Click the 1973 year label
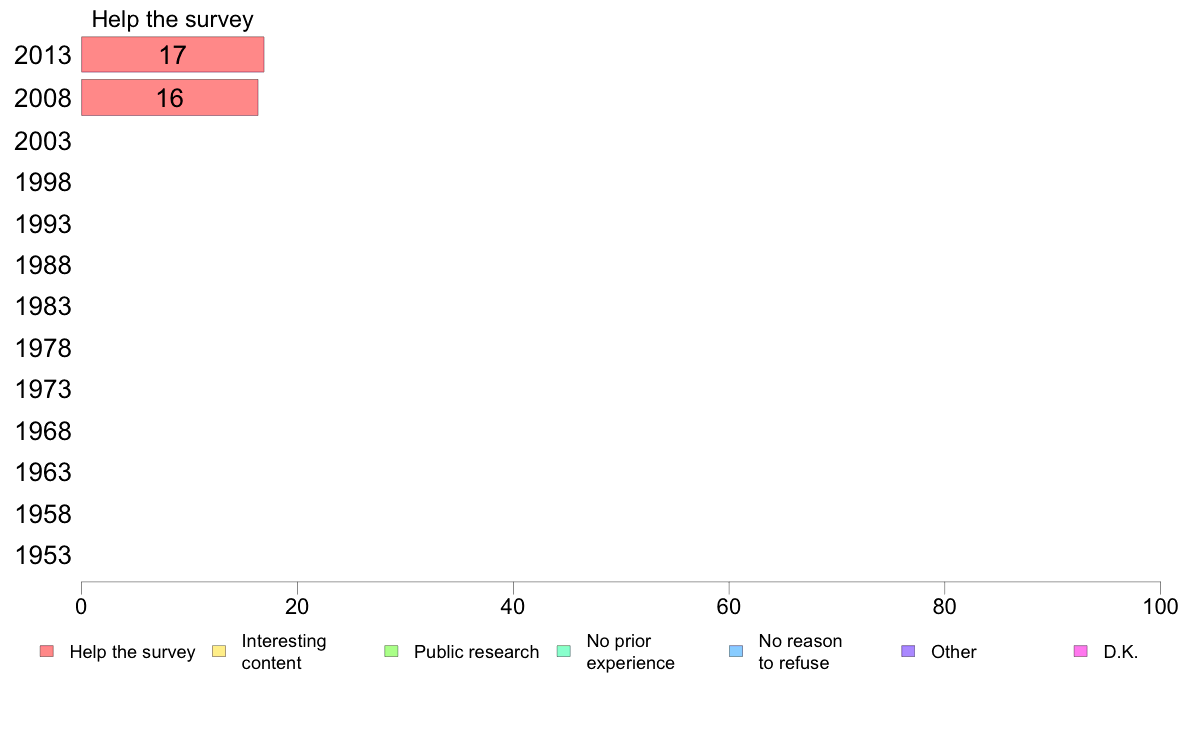The height and width of the screenshot is (736, 1188). coord(43,389)
